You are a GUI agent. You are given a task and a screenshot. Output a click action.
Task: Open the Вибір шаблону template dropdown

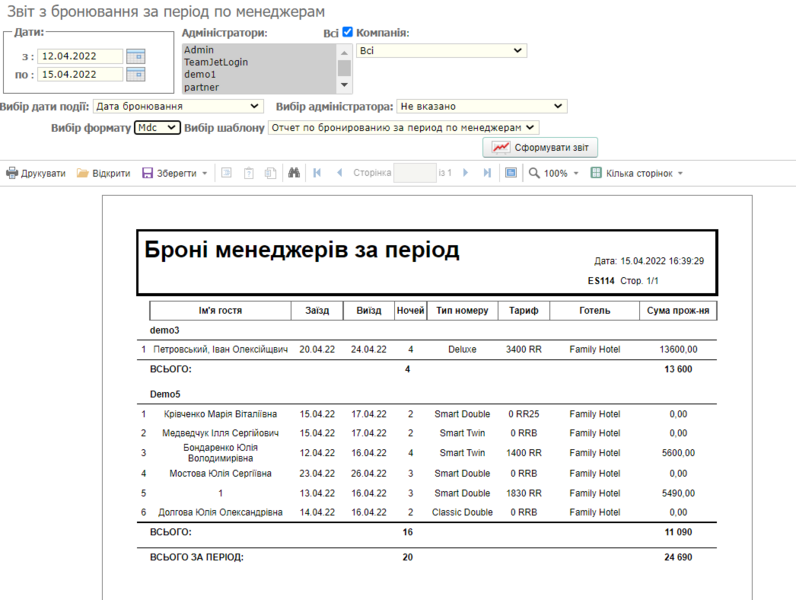403,128
